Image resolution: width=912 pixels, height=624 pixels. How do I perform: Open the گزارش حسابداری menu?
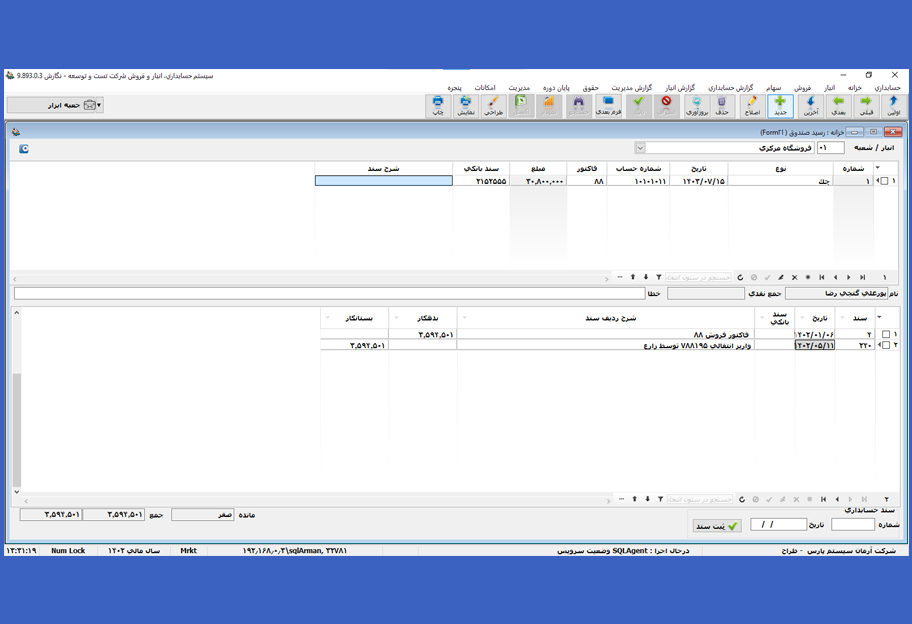pos(731,87)
